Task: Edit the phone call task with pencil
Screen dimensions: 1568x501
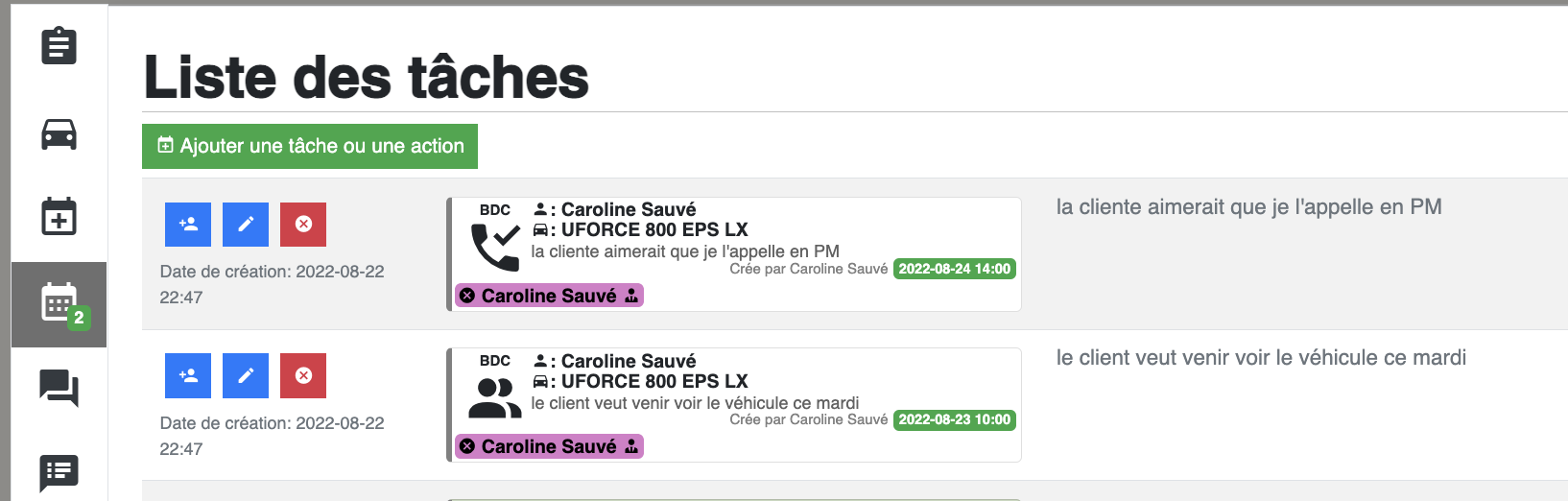Action: click(x=246, y=225)
